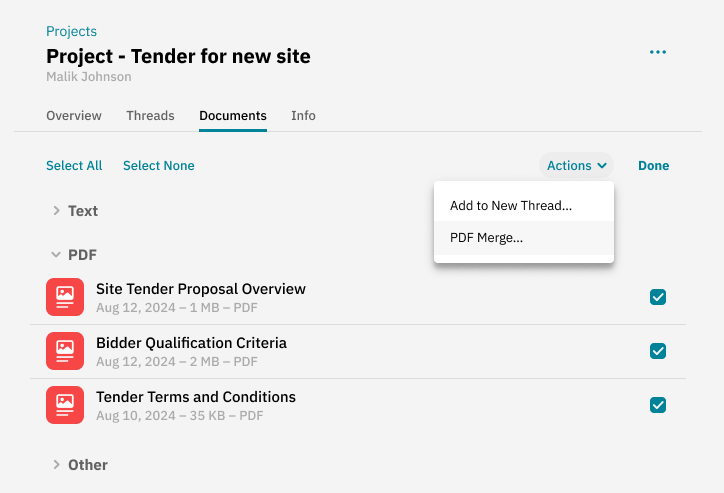
Task: Expand the Other documents section
Action: tap(79, 465)
